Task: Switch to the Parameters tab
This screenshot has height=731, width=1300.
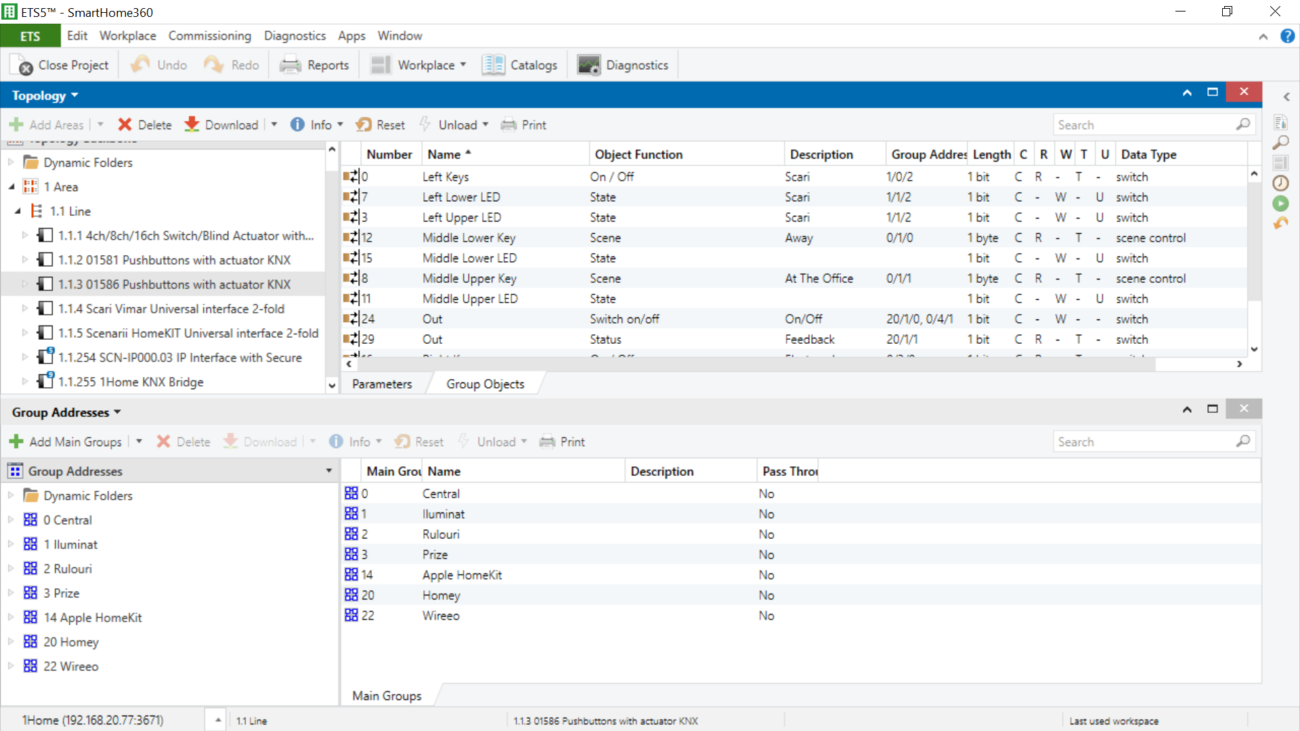Action: (382, 384)
